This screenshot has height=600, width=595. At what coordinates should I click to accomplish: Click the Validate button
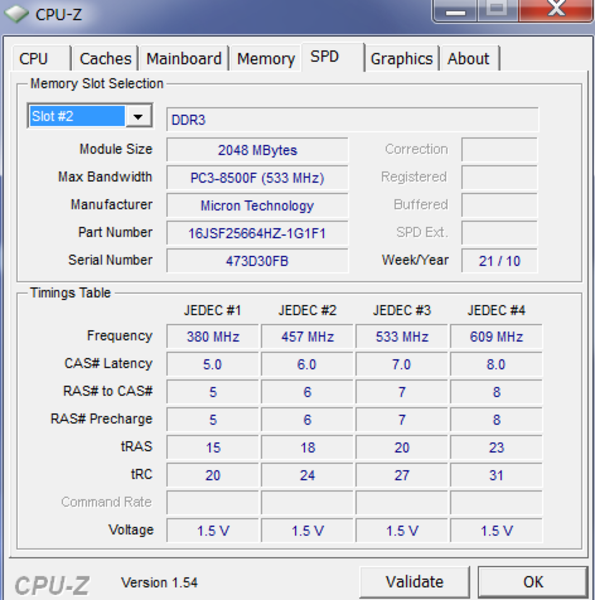point(414,582)
